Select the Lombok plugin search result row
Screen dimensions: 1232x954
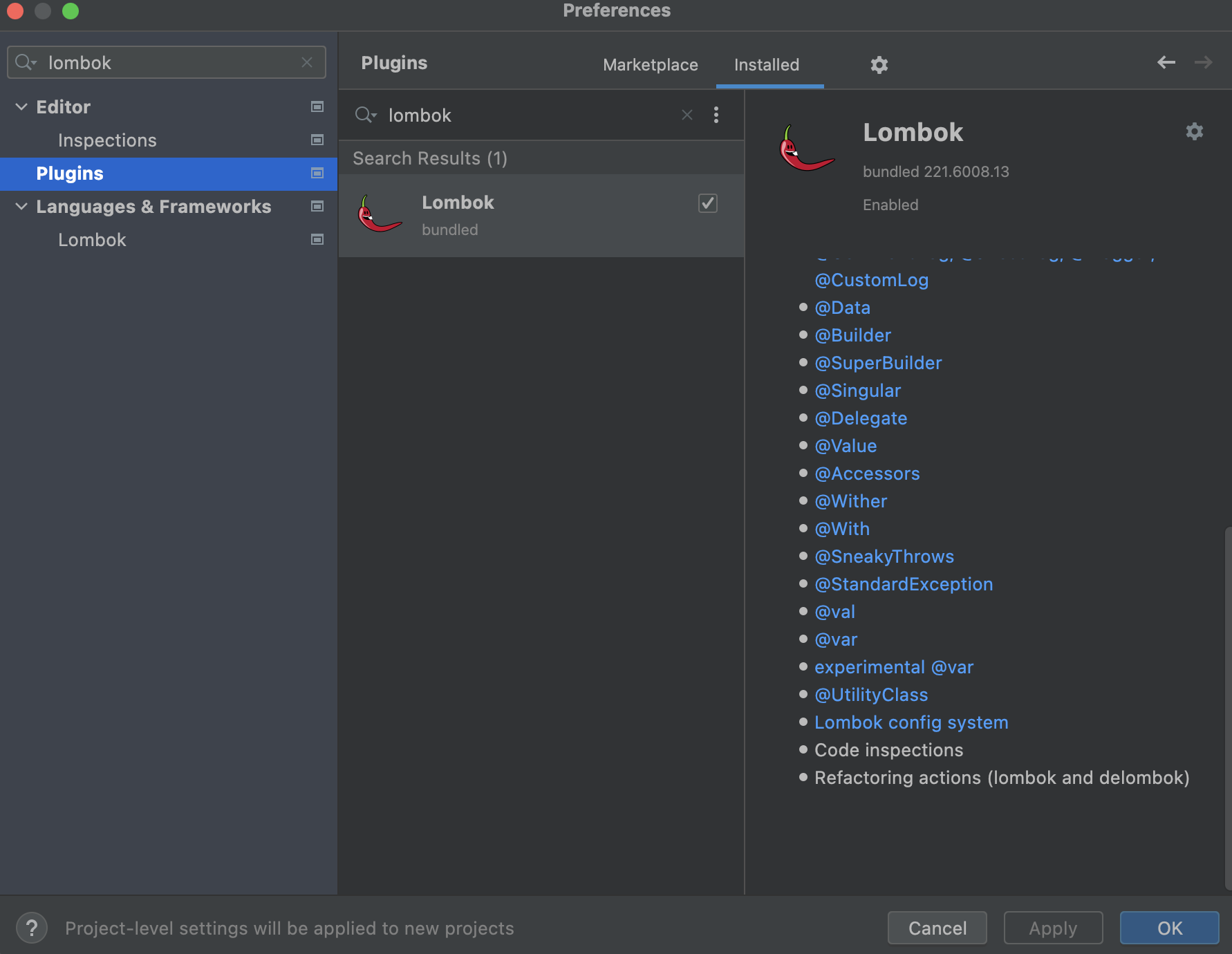coord(541,216)
